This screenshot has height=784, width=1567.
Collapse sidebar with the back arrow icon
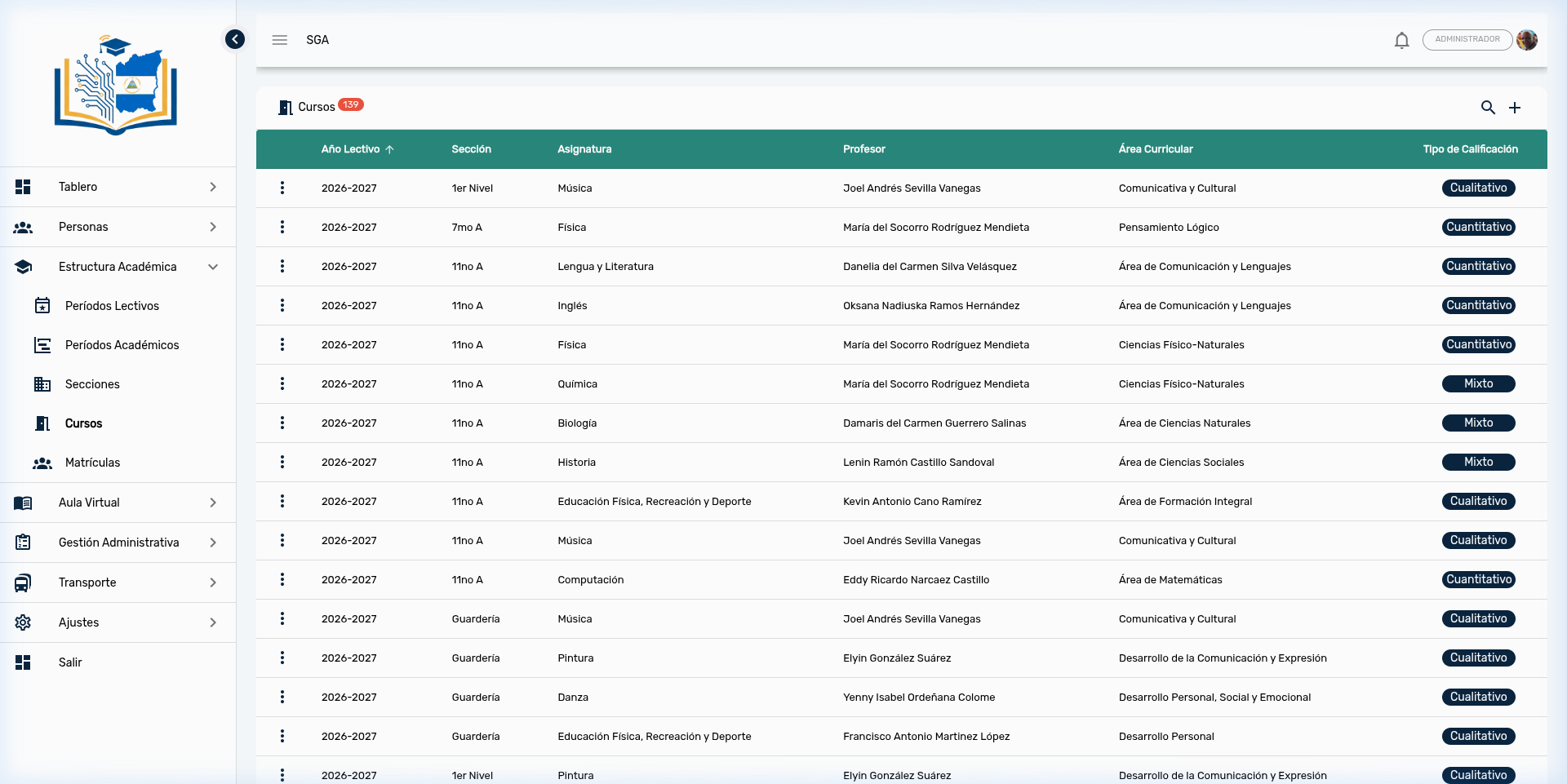[235, 39]
